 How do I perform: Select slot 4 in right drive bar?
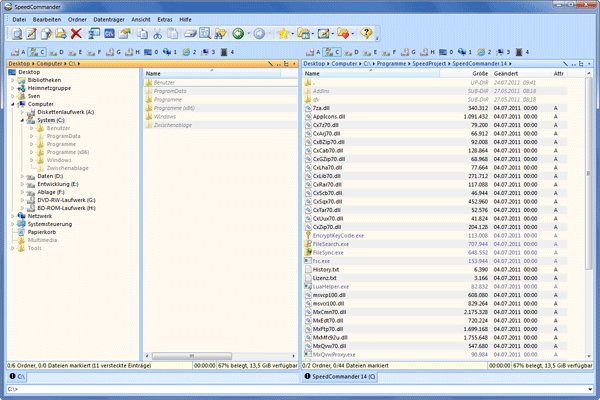[x=522, y=52]
